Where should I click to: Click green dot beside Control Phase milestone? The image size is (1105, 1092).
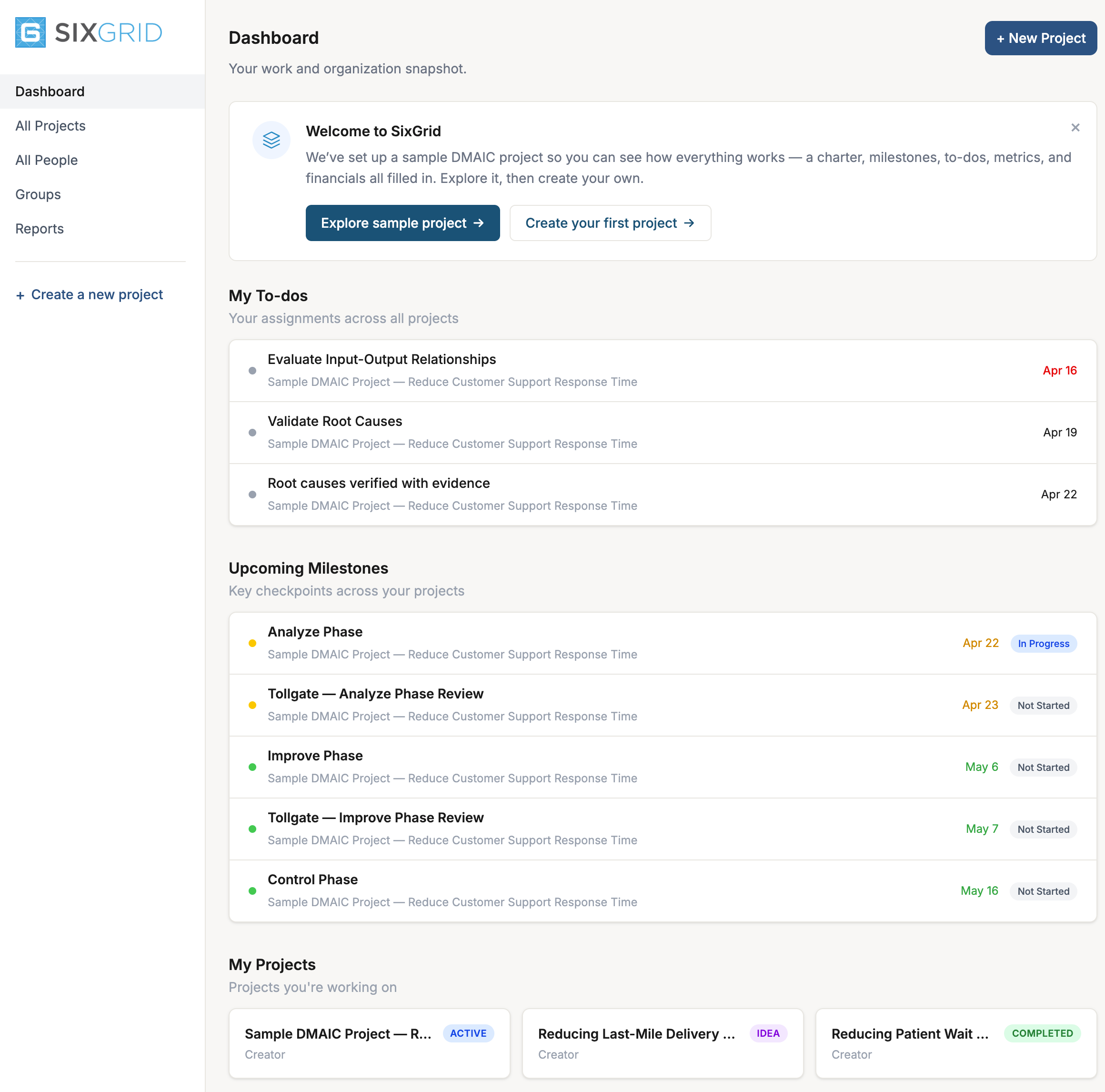[x=252, y=890]
